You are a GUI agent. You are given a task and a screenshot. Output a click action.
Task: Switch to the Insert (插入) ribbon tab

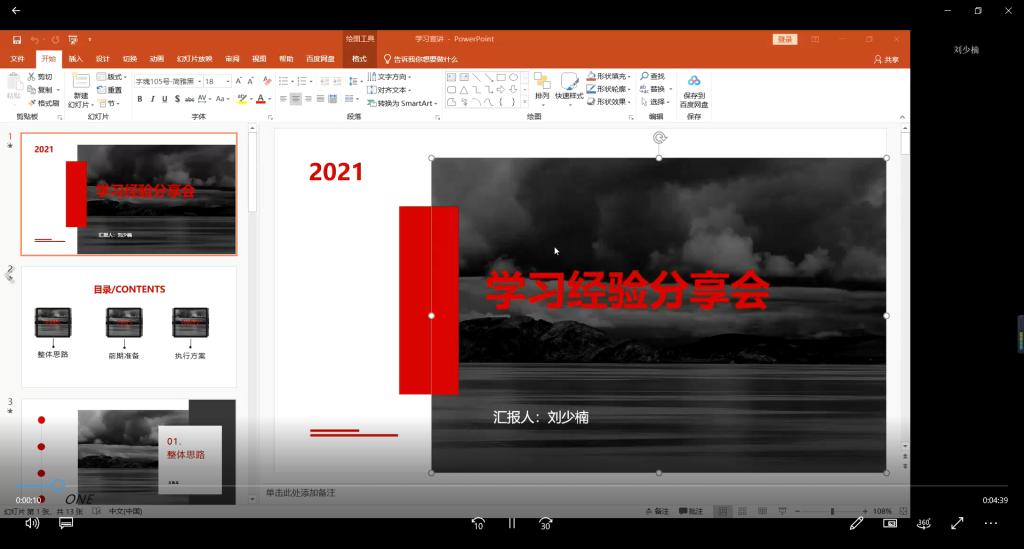click(x=76, y=59)
